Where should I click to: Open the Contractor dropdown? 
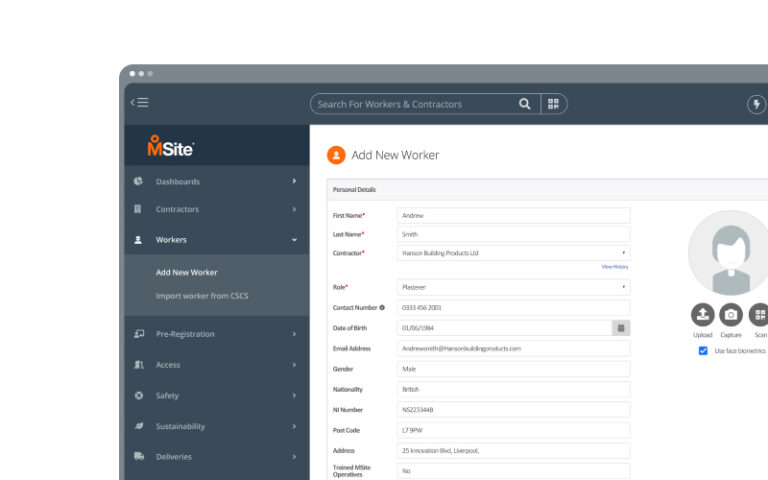tap(513, 253)
